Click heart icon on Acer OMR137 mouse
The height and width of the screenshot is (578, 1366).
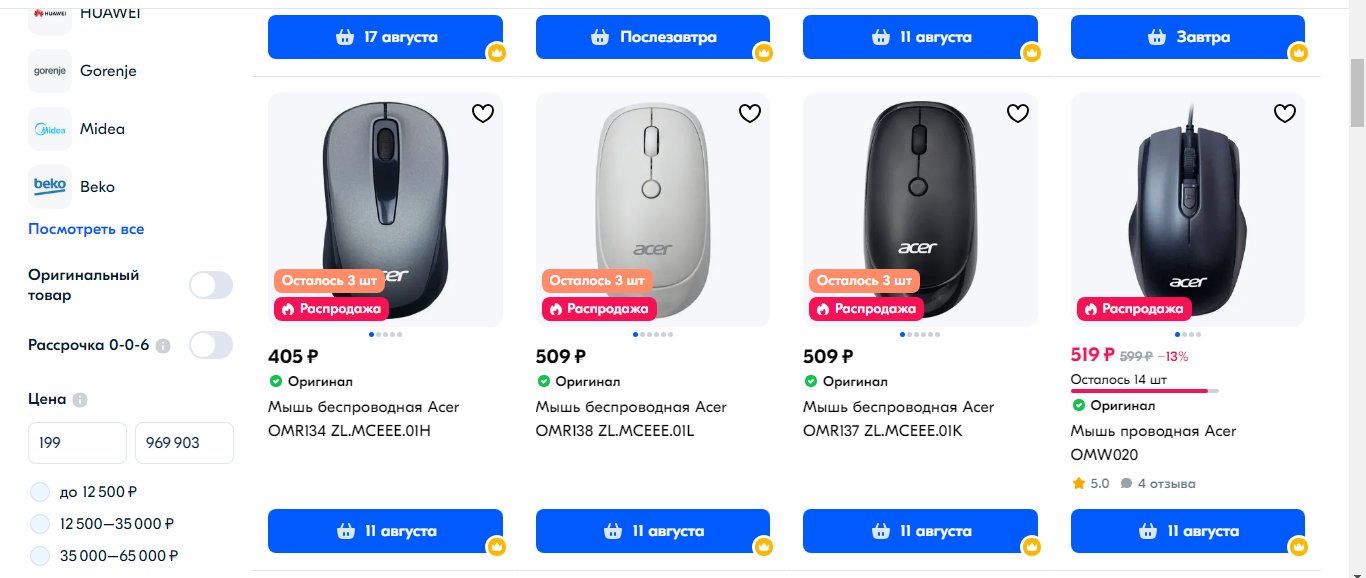pyautogui.click(x=1017, y=114)
